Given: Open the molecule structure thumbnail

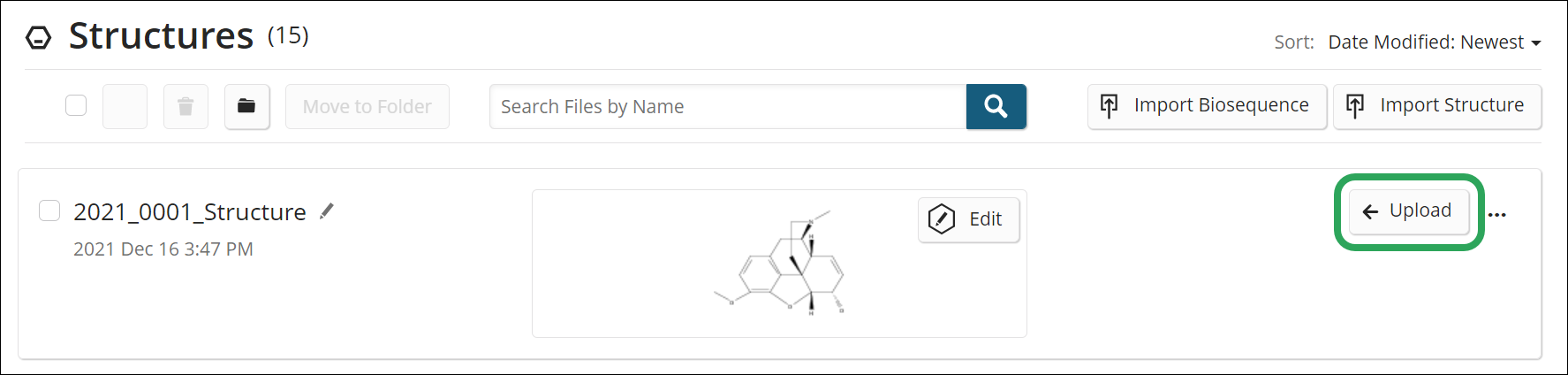Looking at the screenshot, I should click(x=779, y=264).
